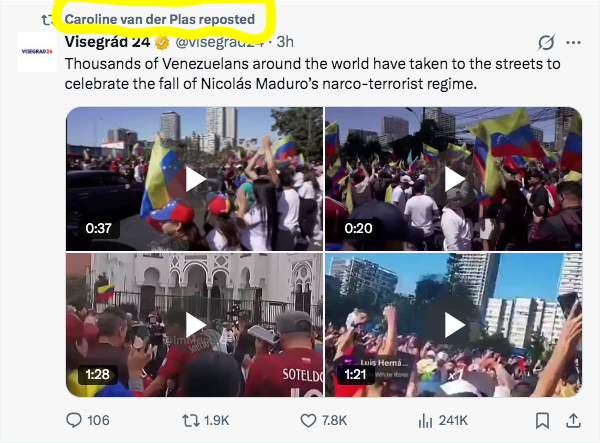This screenshot has width=602, height=443.
Task: Open the reply comment icon showing 106
Action: pyautogui.click(x=74, y=420)
